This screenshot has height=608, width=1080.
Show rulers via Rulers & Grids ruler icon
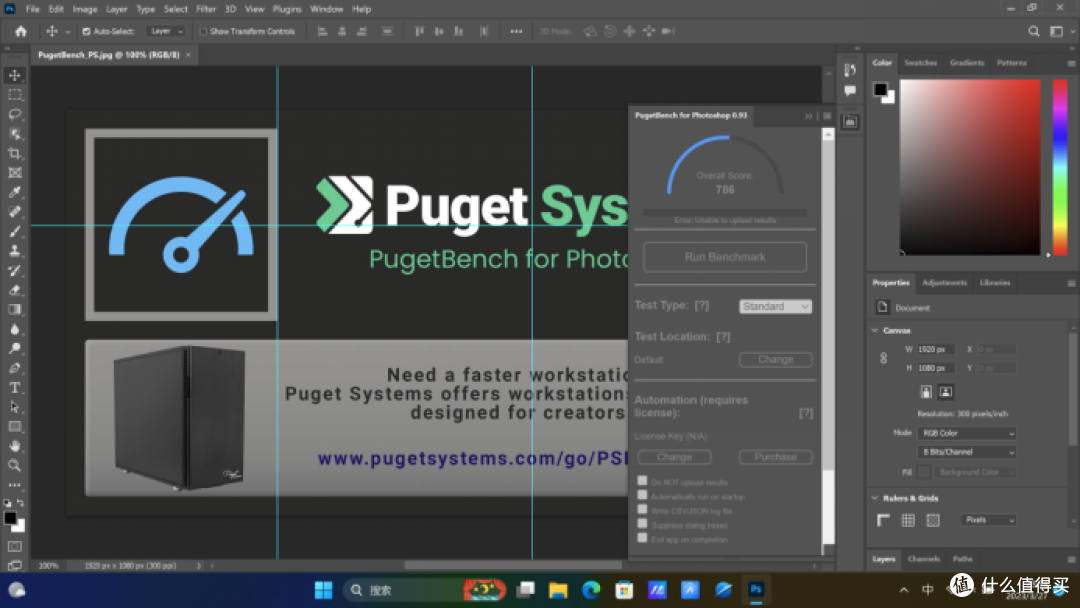883,520
